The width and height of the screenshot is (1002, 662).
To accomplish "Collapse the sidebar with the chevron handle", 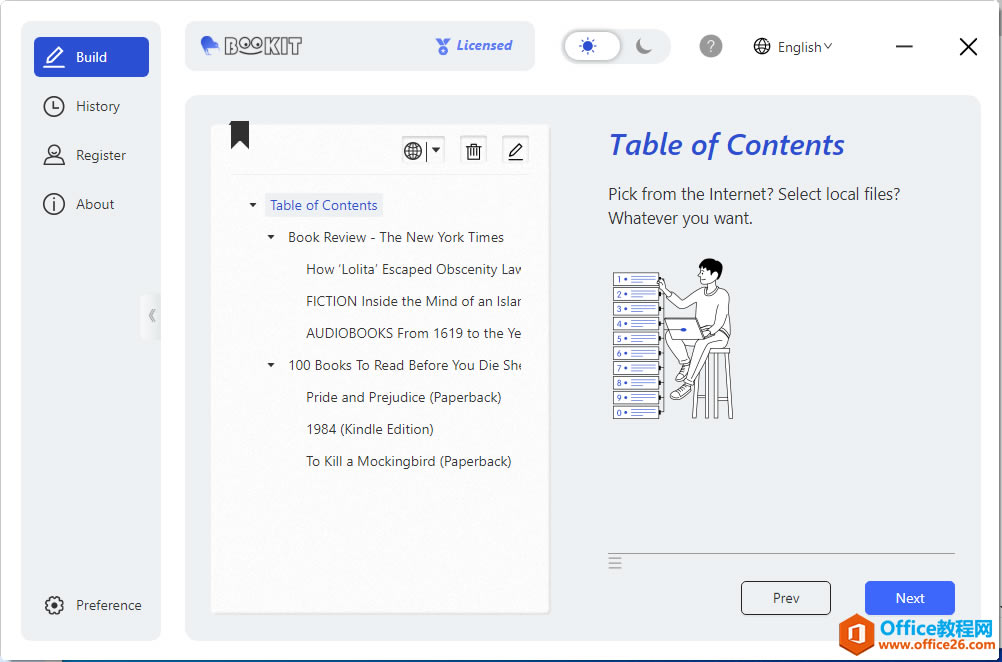I will [x=151, y=315].
